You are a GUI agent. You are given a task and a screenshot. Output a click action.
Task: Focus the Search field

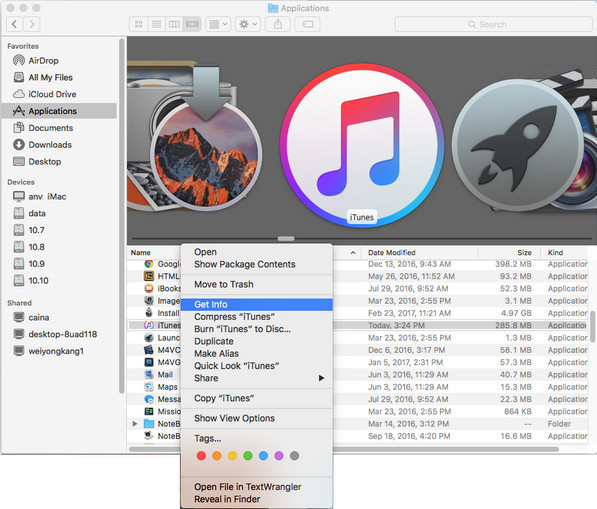tap(493, 24)
